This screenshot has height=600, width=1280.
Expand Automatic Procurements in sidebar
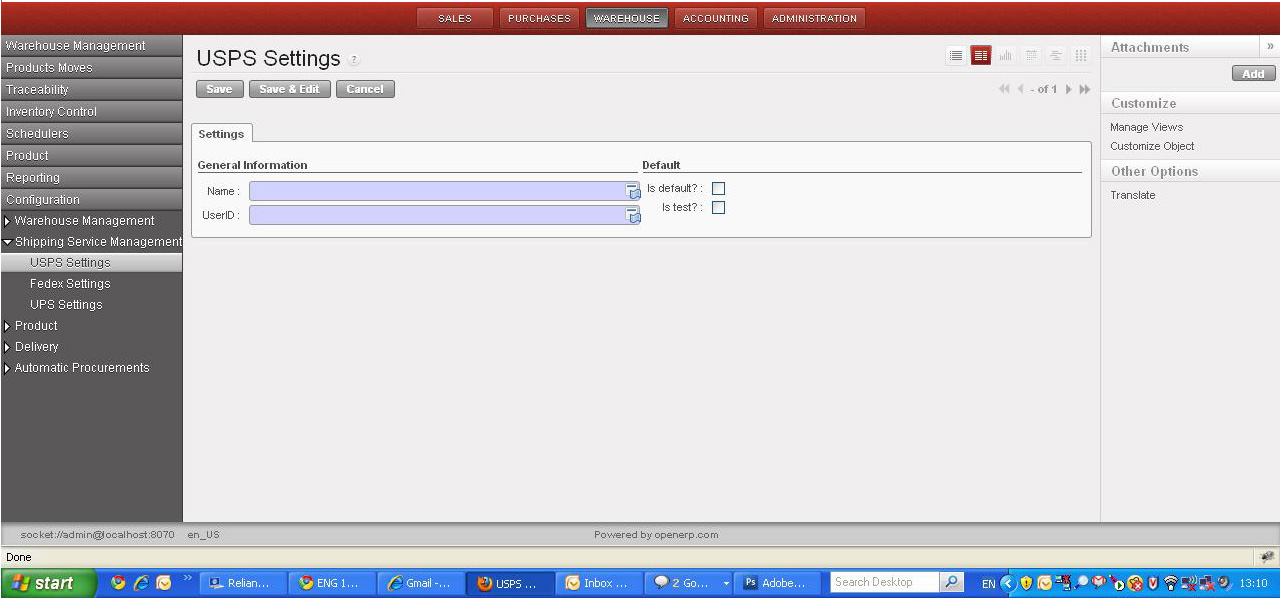[x=8, y=368]
